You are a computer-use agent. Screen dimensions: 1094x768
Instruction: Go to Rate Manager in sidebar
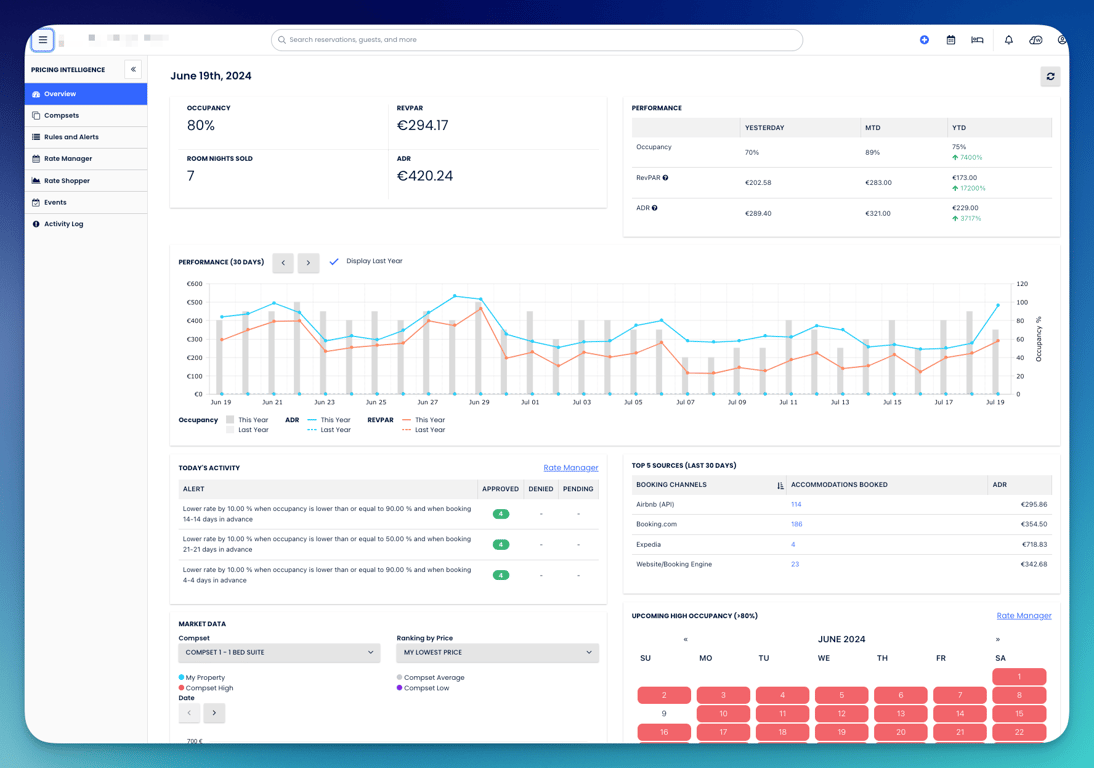tap(86, 158)
